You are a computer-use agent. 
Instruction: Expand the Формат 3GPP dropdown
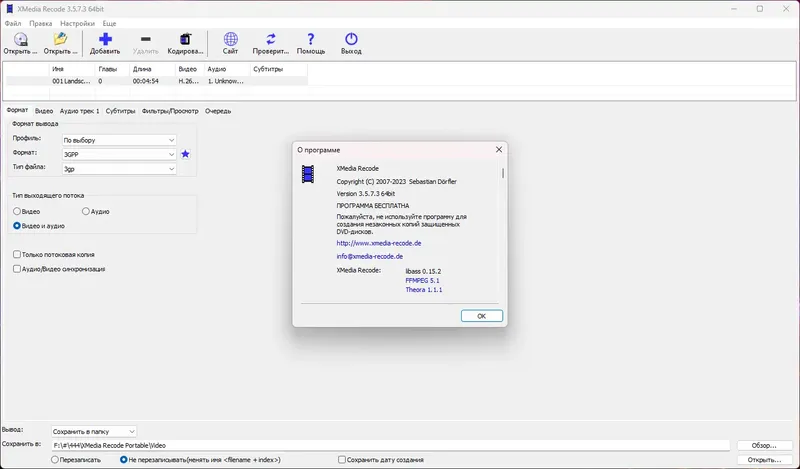point(119,154)
